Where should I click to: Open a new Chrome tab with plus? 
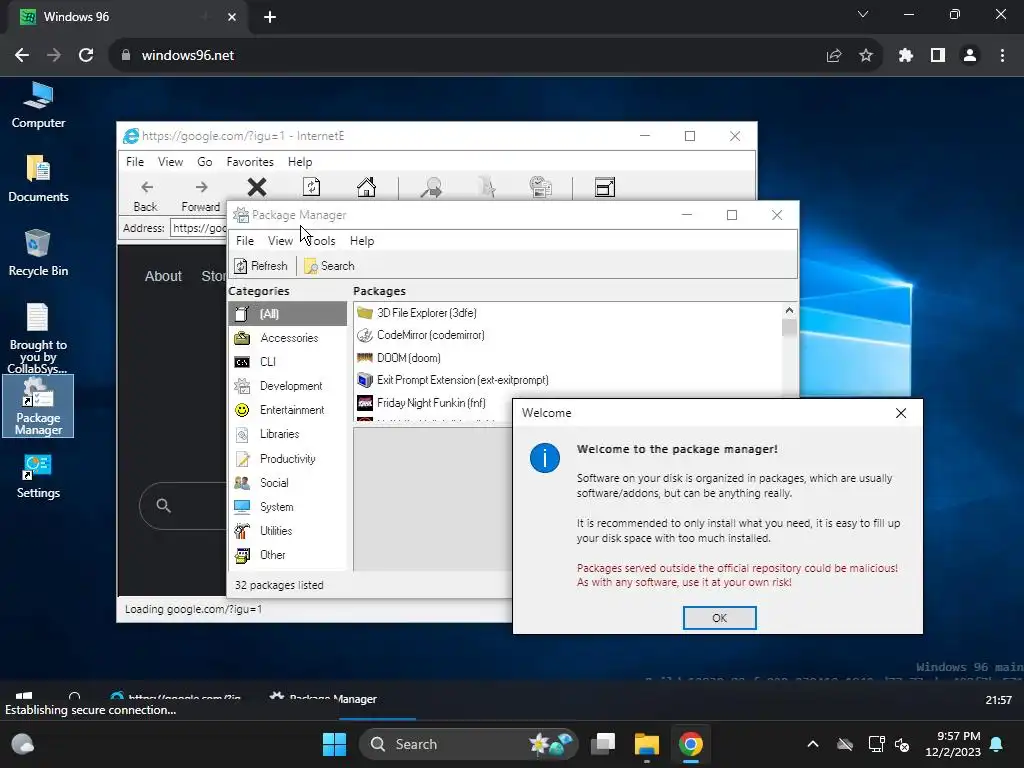270,17
